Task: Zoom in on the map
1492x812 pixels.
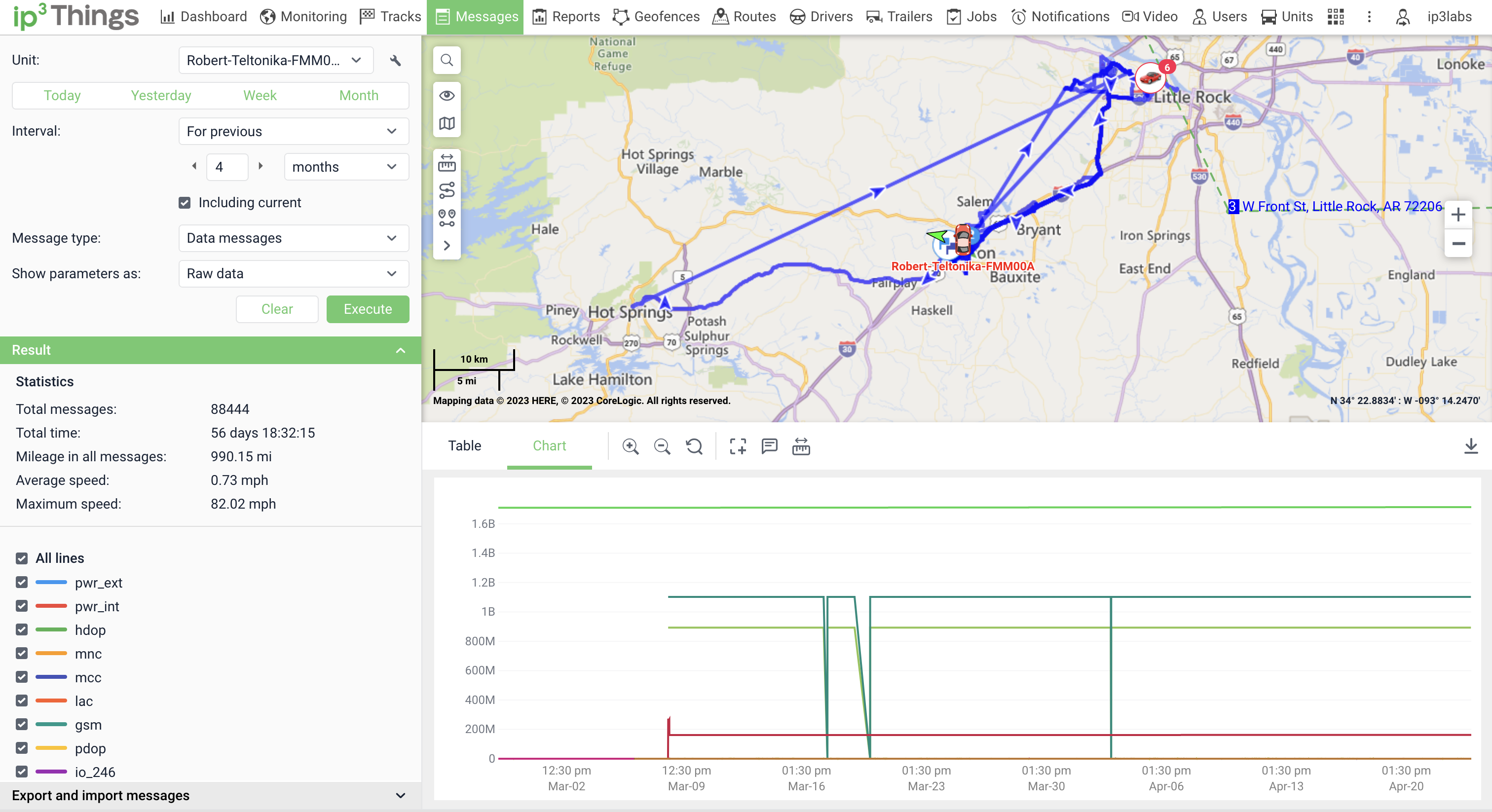Action: coord(1458,215)
